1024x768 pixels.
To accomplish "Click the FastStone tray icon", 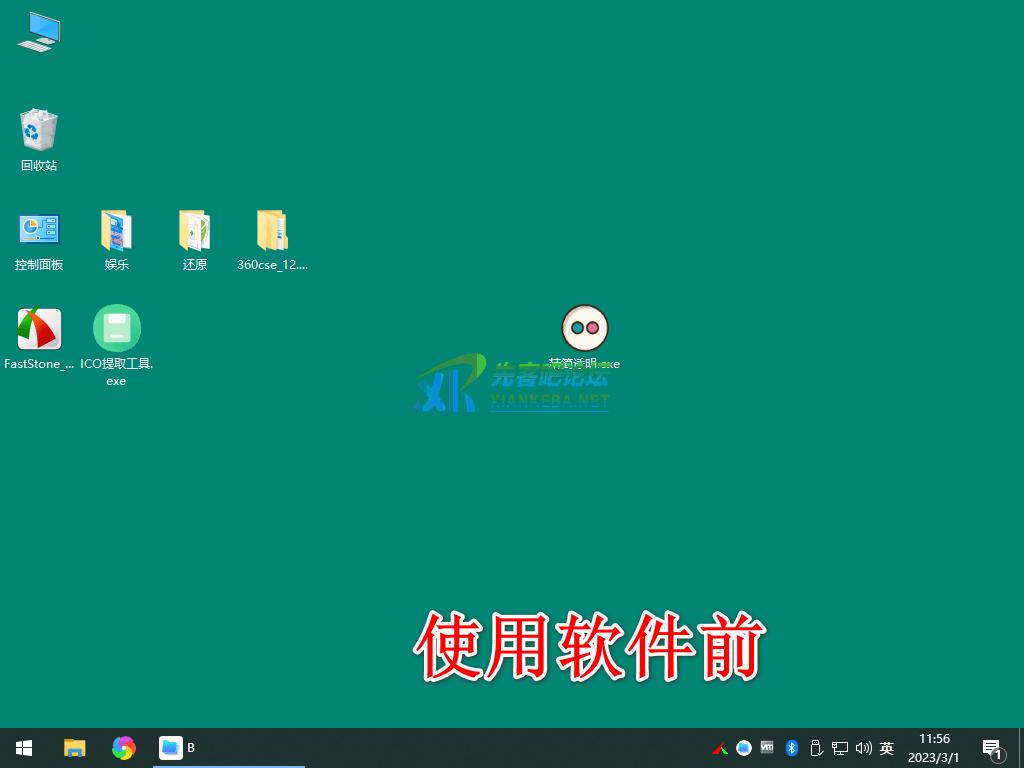I will (x=720, y=748).
